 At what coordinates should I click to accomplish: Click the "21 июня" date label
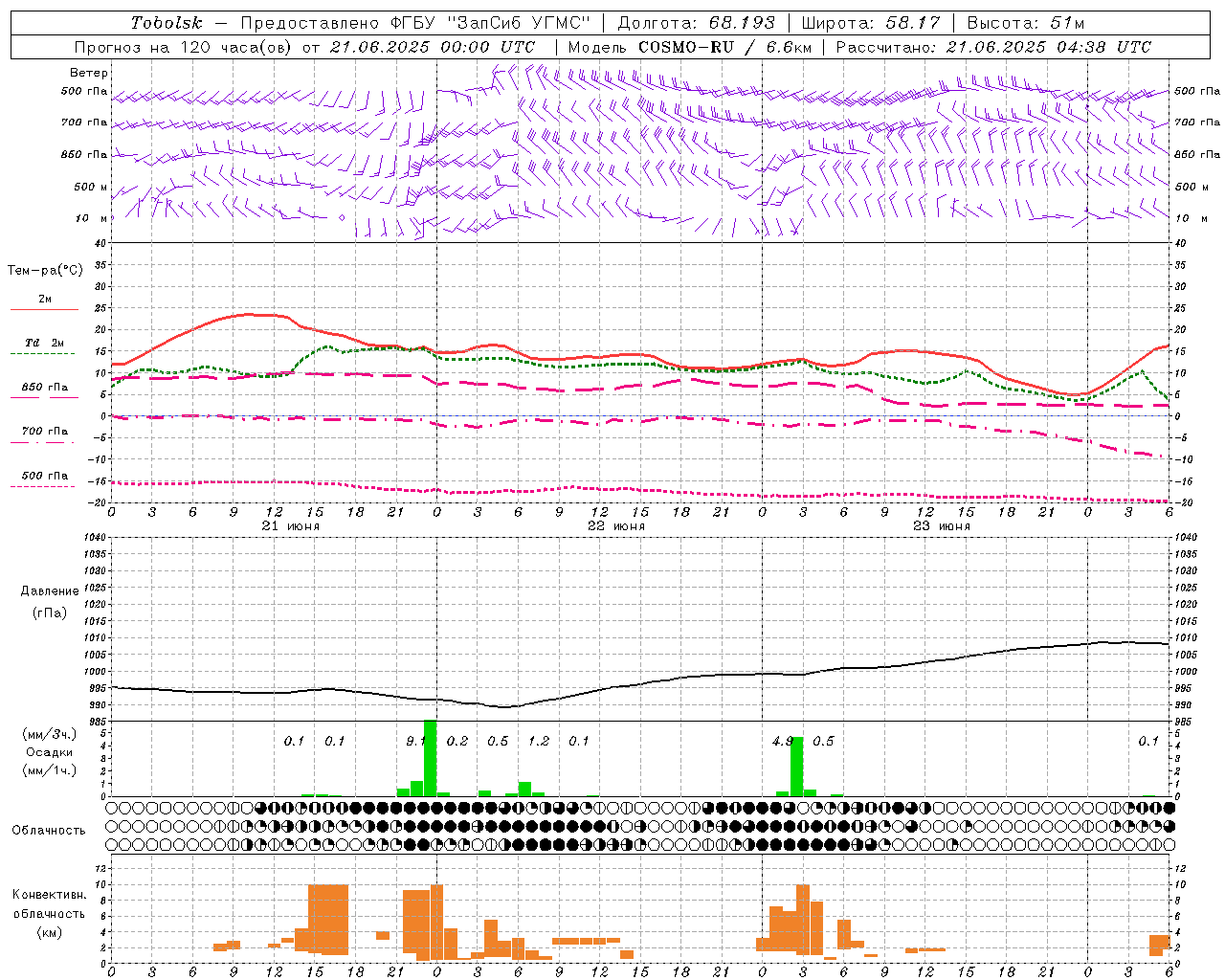click(291, 526)
